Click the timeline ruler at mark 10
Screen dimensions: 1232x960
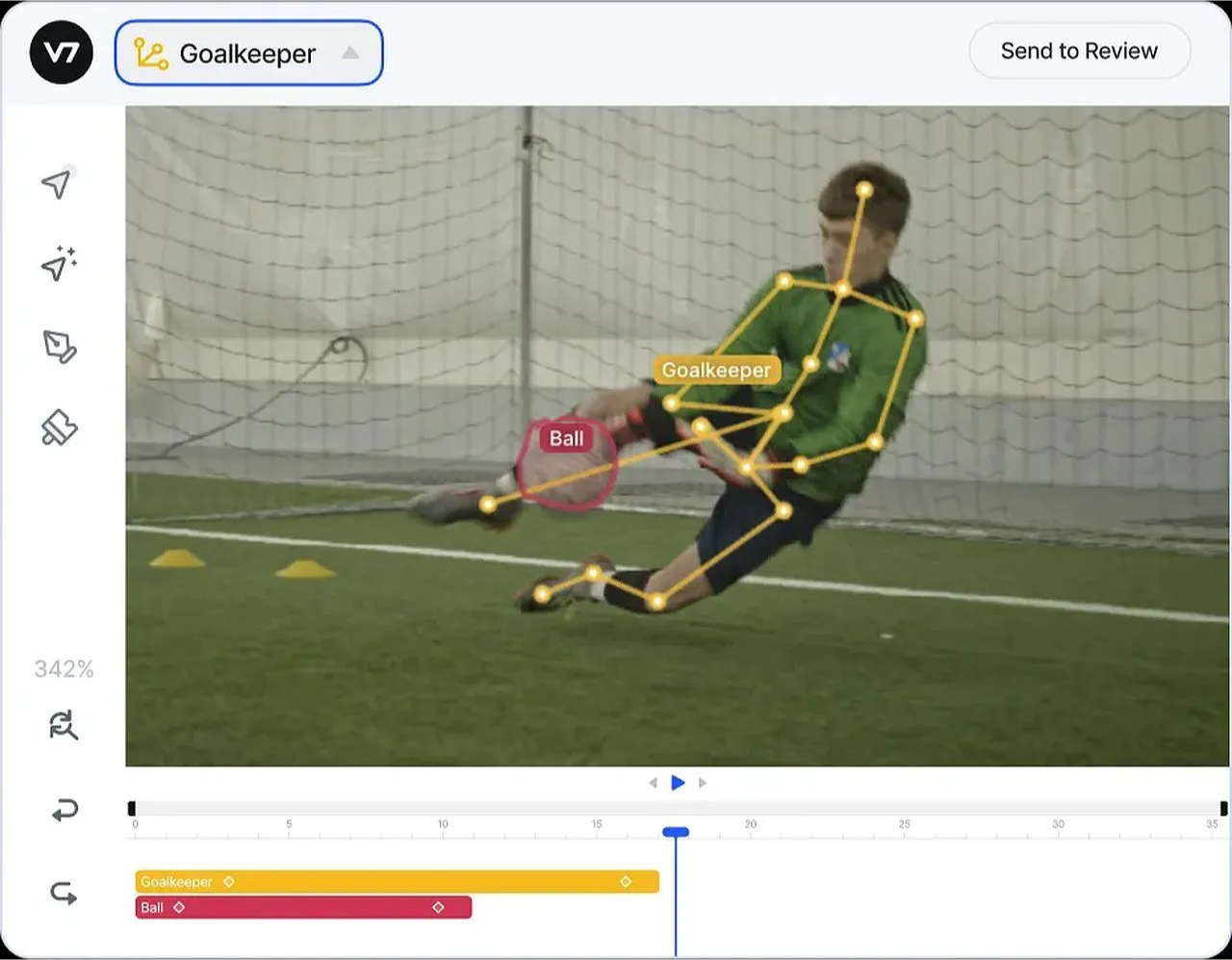point(443,824)
